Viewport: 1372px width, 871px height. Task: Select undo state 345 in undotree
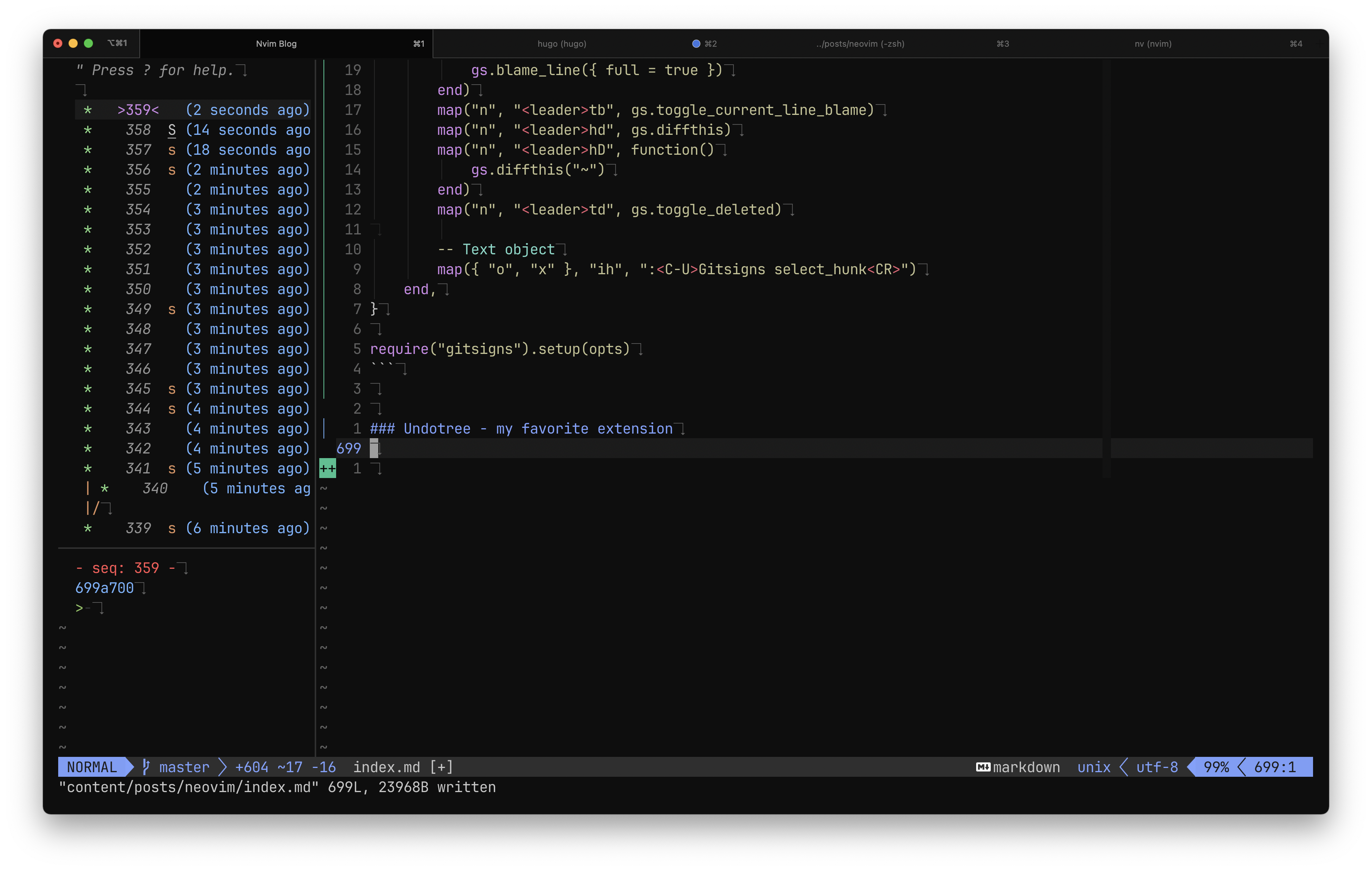pos(193,389)
